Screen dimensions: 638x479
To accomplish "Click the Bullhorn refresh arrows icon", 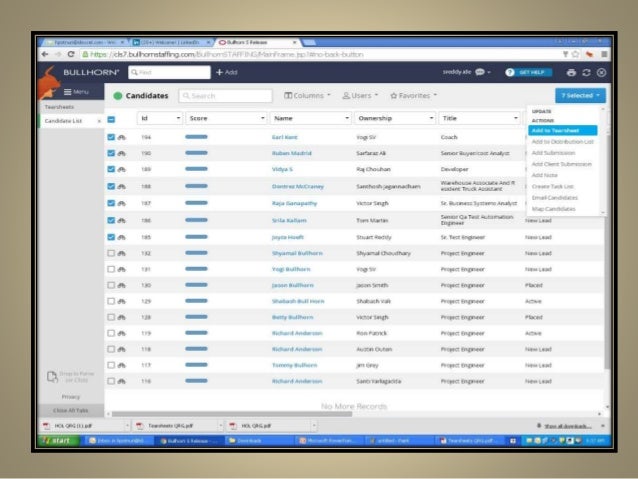I will [586, 72].
